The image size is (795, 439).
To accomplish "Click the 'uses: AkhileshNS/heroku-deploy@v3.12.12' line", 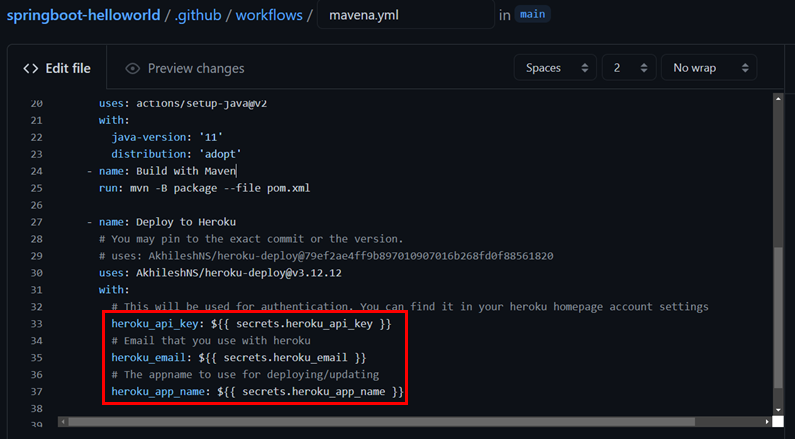I will pos(220,273).
